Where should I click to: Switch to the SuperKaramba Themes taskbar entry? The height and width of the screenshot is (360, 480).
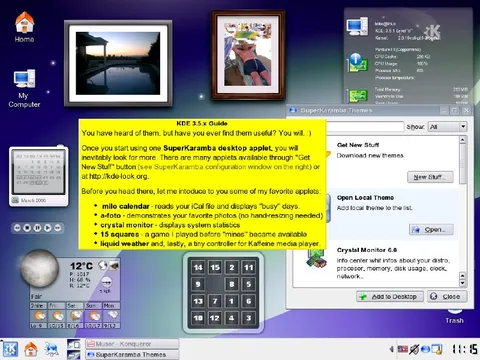point(132,354)
